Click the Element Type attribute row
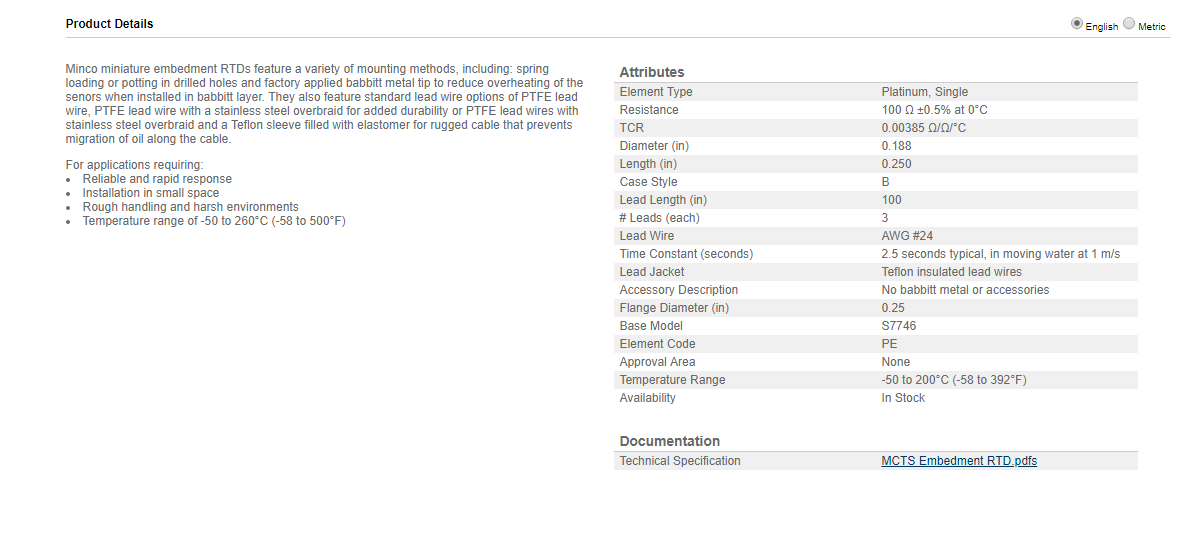The image size is (1194, 542). point(876,91)
